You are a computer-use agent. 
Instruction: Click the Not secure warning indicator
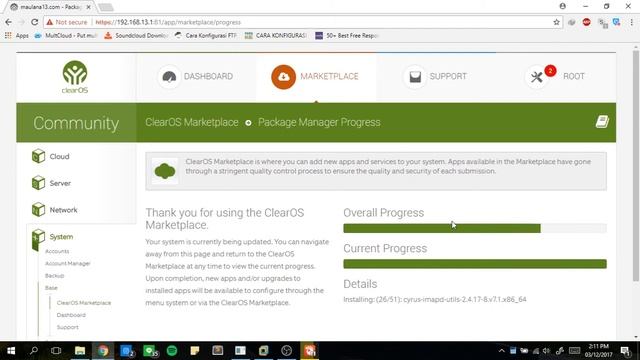[67, 22]
